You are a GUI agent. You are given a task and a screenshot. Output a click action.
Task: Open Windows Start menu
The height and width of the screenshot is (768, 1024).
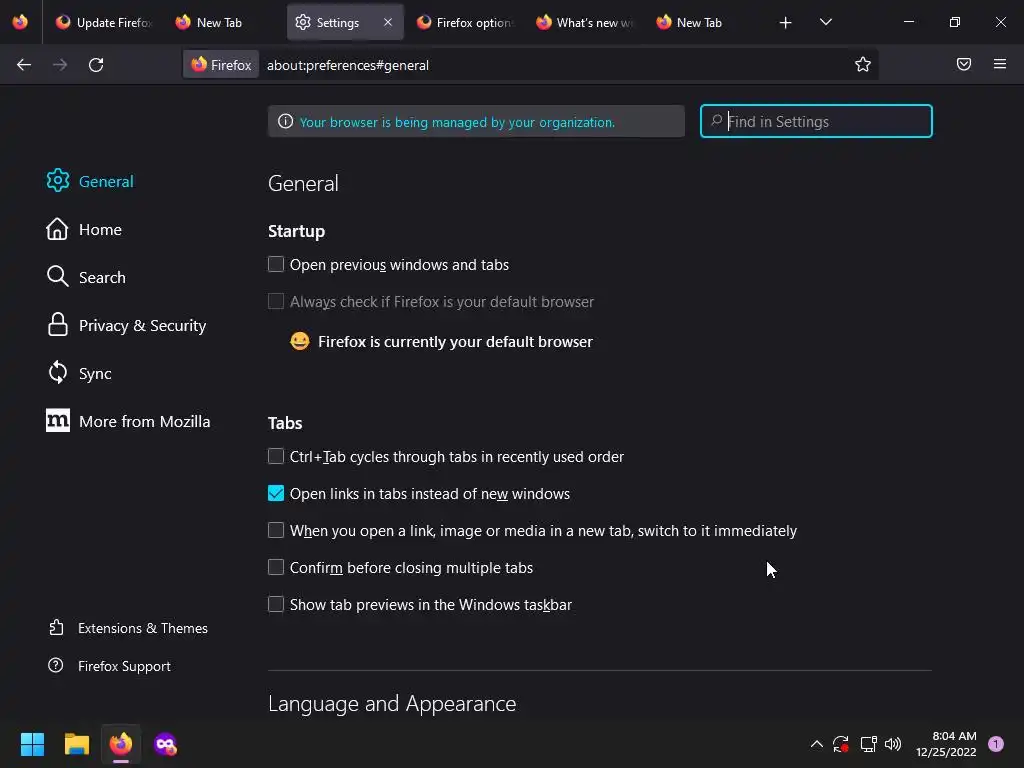[x=32, y=744]
